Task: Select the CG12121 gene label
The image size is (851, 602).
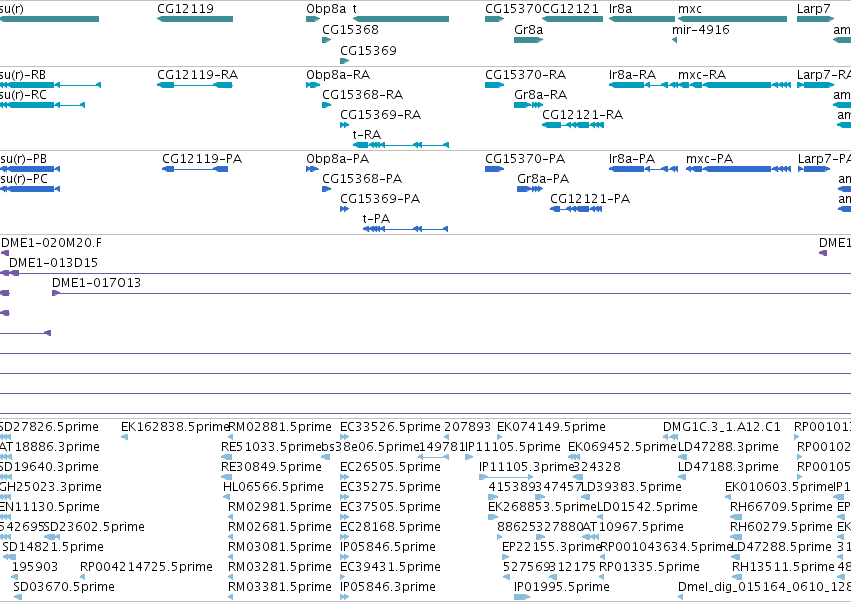Action: 570,9
